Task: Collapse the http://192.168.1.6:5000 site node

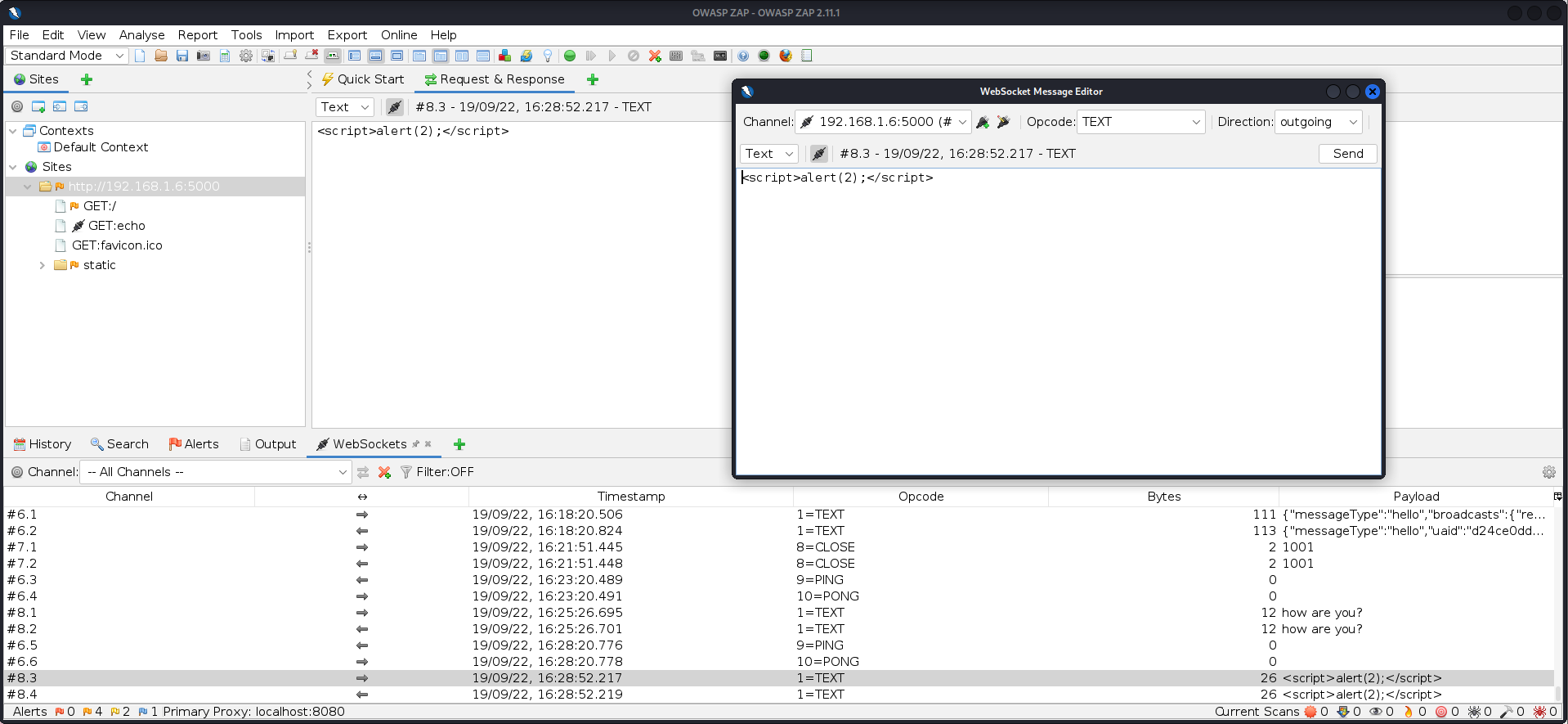Action: click(28, 187)
